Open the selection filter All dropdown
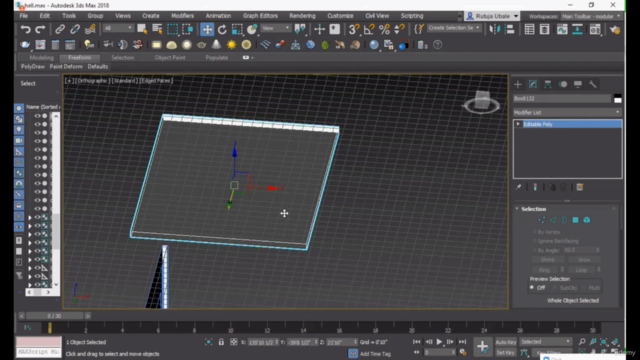Image resolution: width=640 pixels, height=360 pixels. (118, 28)
